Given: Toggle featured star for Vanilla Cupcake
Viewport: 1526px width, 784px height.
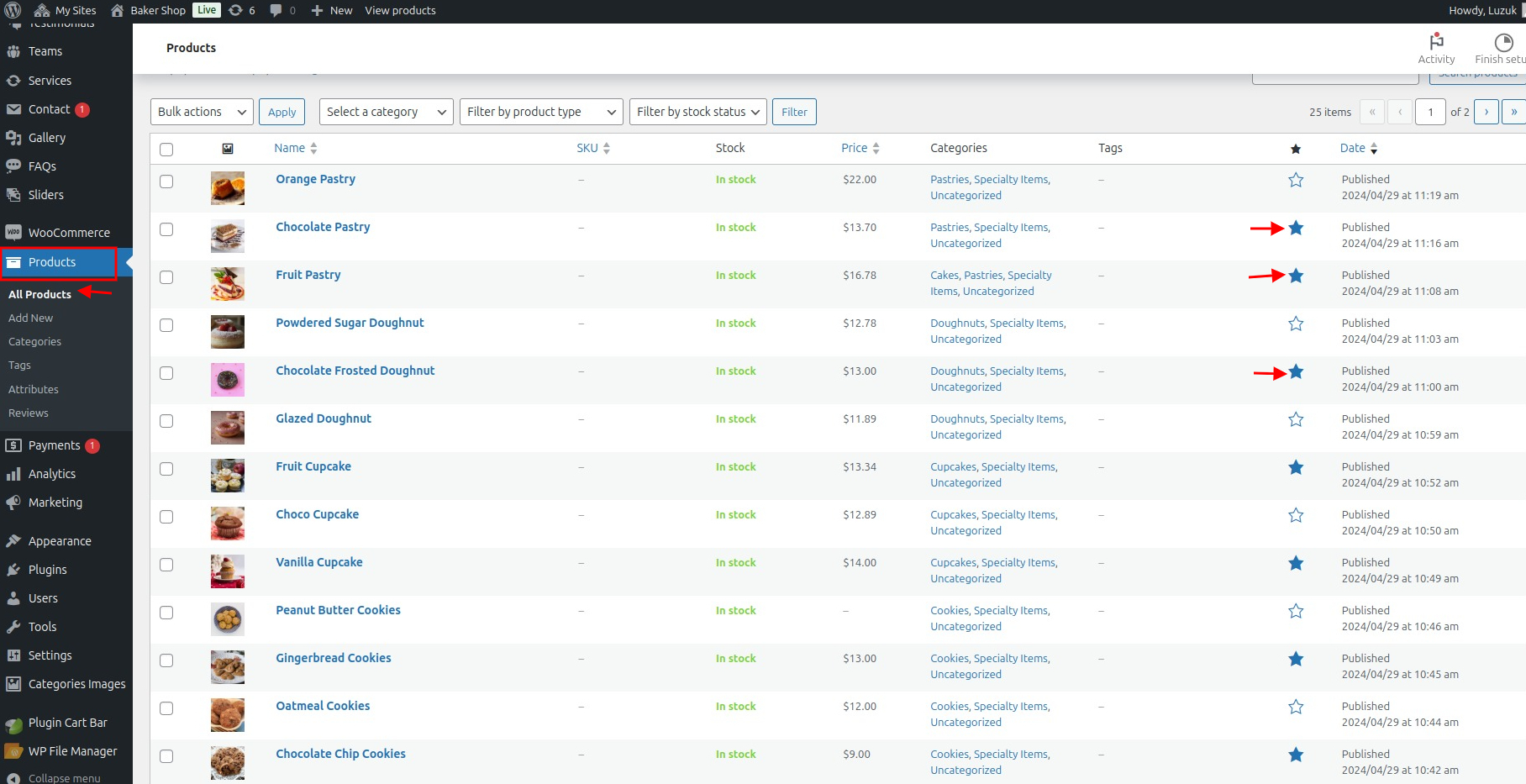Looking at the screenshot, I should [1296, 563].
